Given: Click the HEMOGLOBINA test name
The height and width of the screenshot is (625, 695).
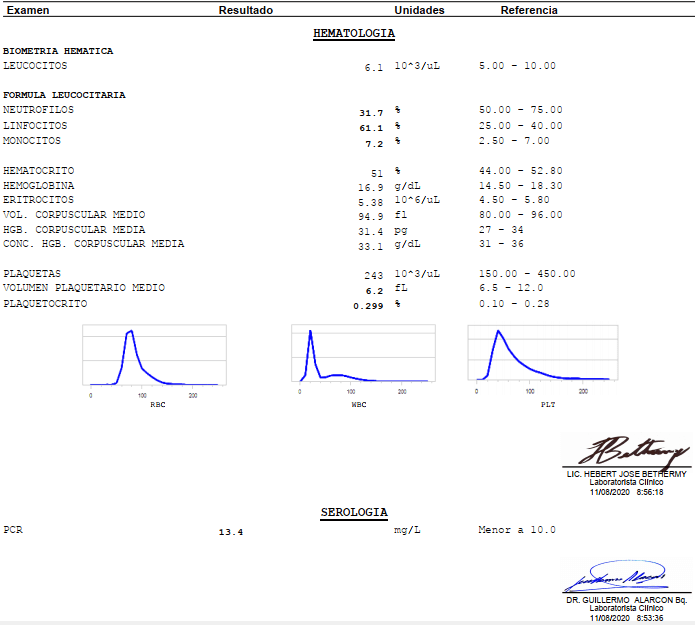Looking at the screenshot, I should tap(38, 186).
